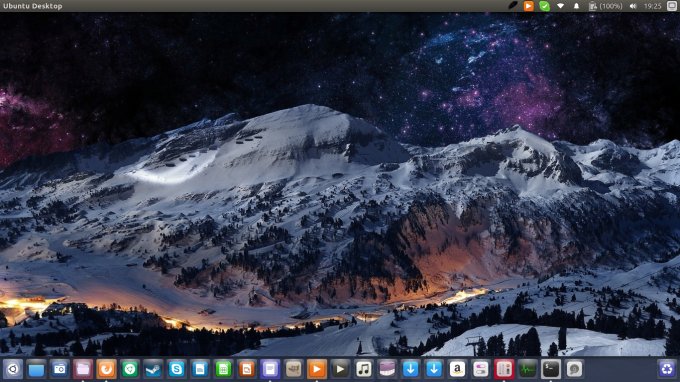Launch the orange Firefox browser icon

[107, 369]
